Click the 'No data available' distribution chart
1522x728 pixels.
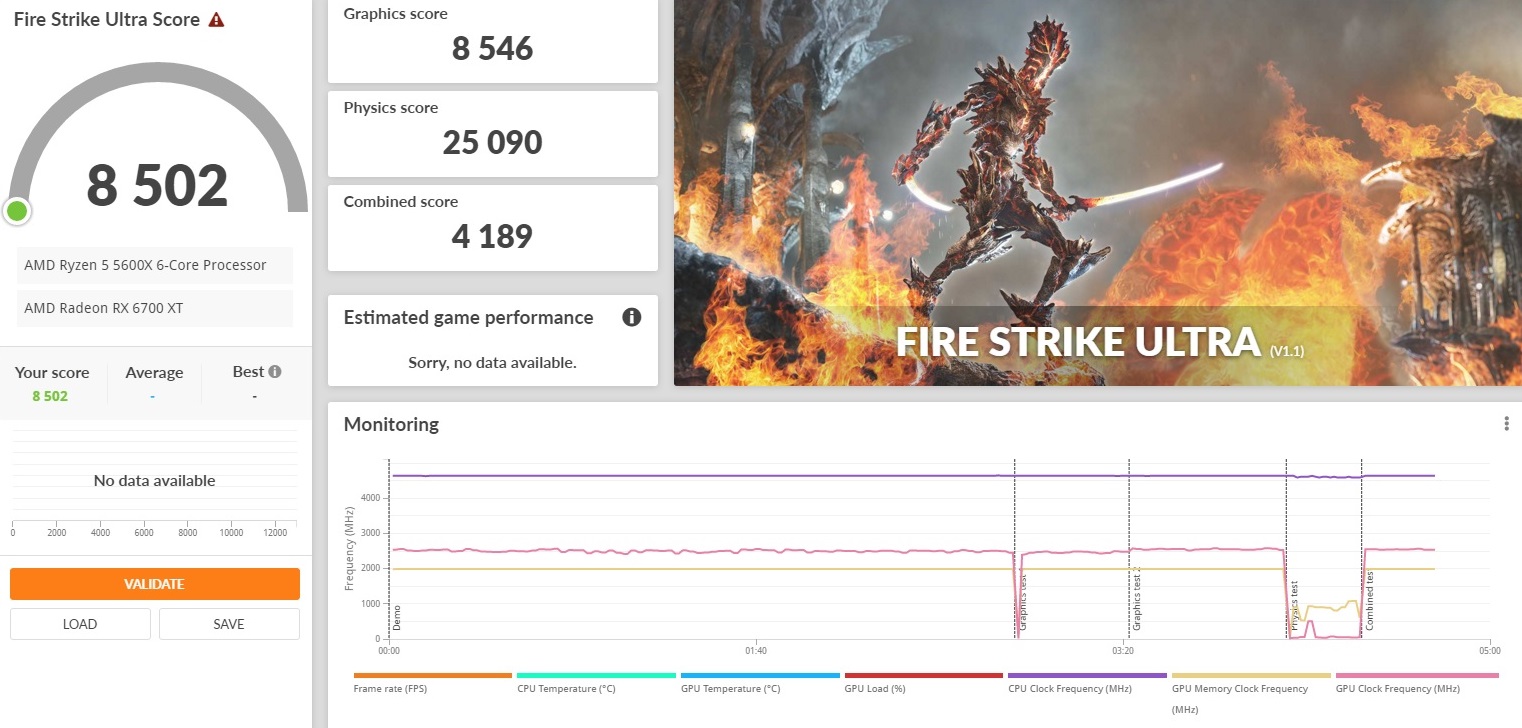155,480
